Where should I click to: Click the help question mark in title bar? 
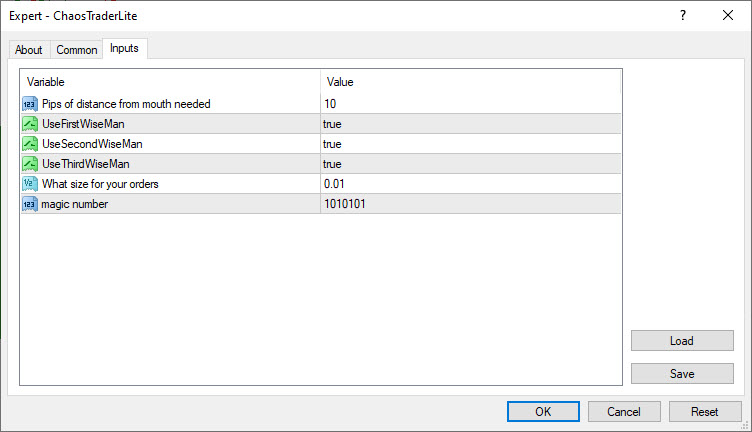(x=683, y=15)
